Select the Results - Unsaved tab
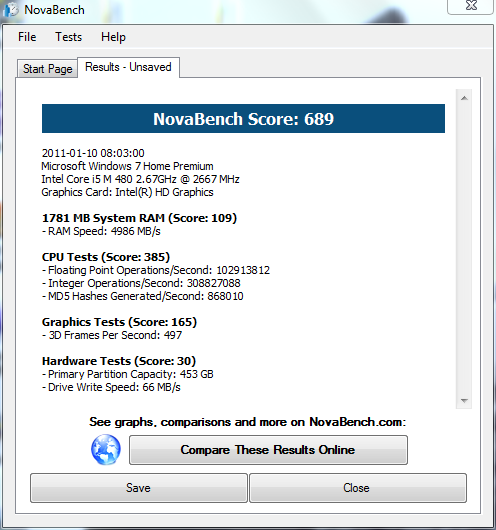The width and height of the screenshot is (496, 530). [x=128, y=67]
